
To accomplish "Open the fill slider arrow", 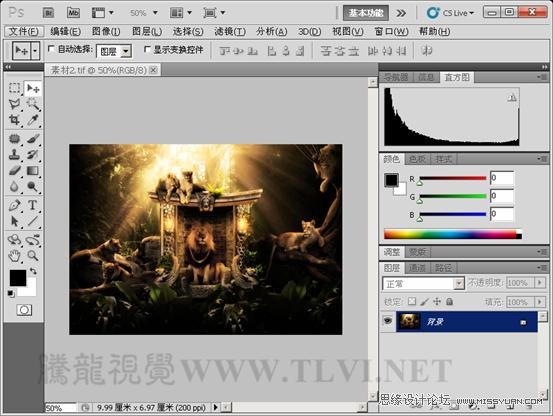I will click(x=539, y=302).
